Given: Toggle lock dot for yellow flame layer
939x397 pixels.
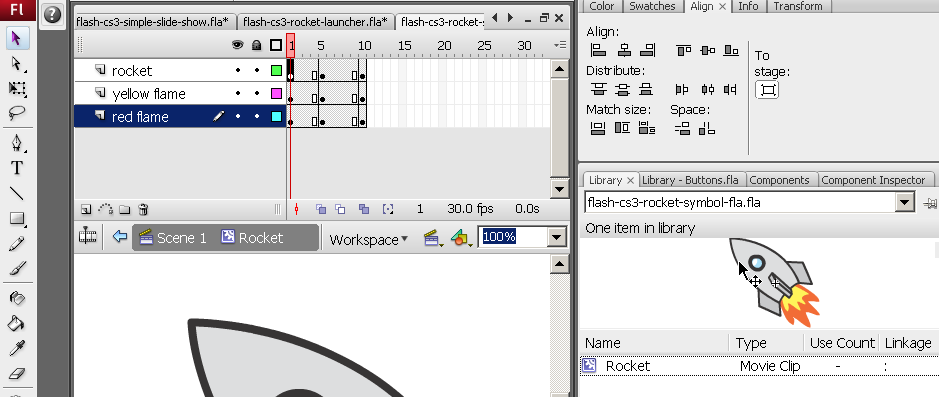Looking at the screenshot, I should pos(256,93).
